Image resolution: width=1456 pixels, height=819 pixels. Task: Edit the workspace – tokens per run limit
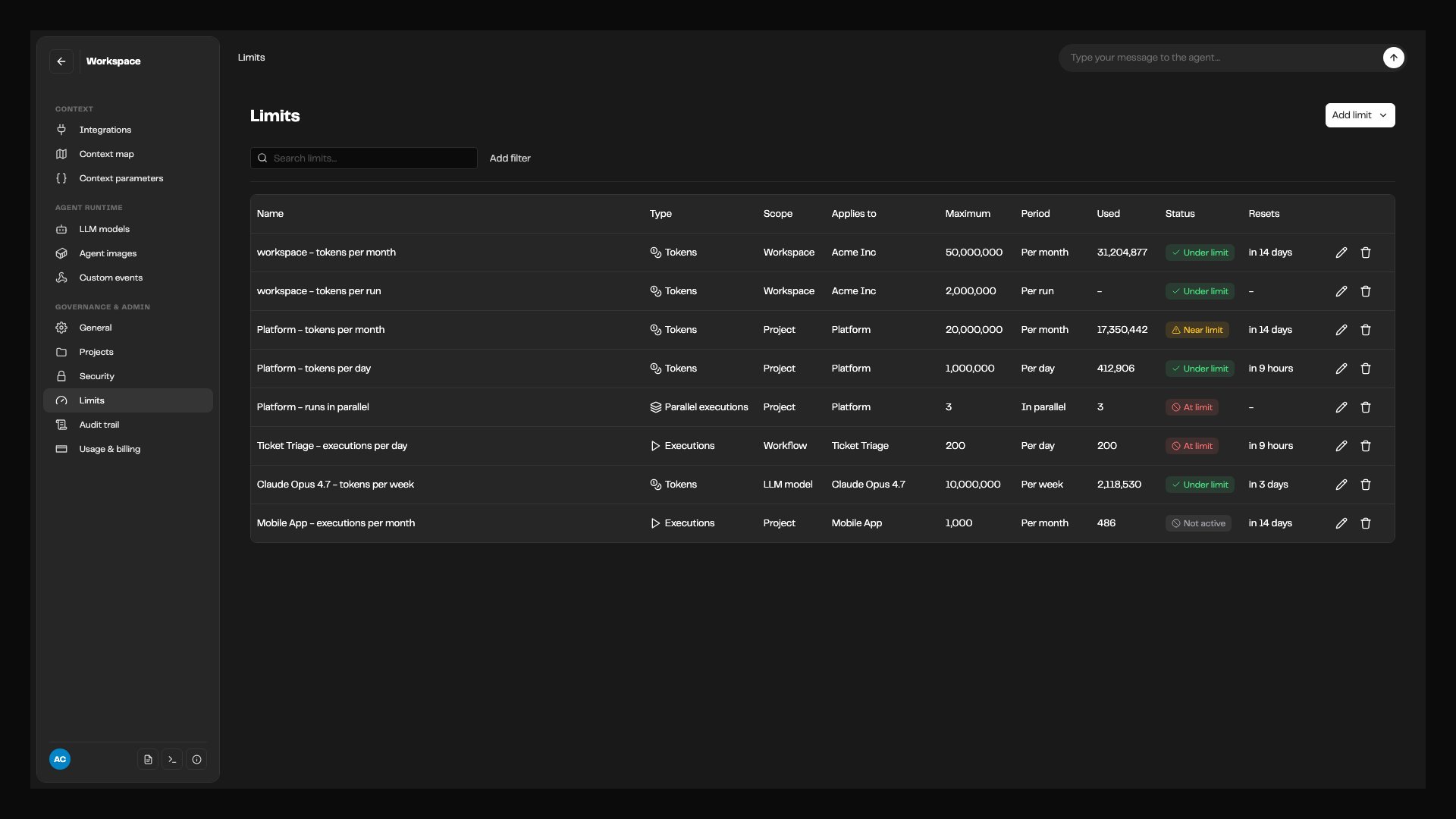pos(1341,291)
